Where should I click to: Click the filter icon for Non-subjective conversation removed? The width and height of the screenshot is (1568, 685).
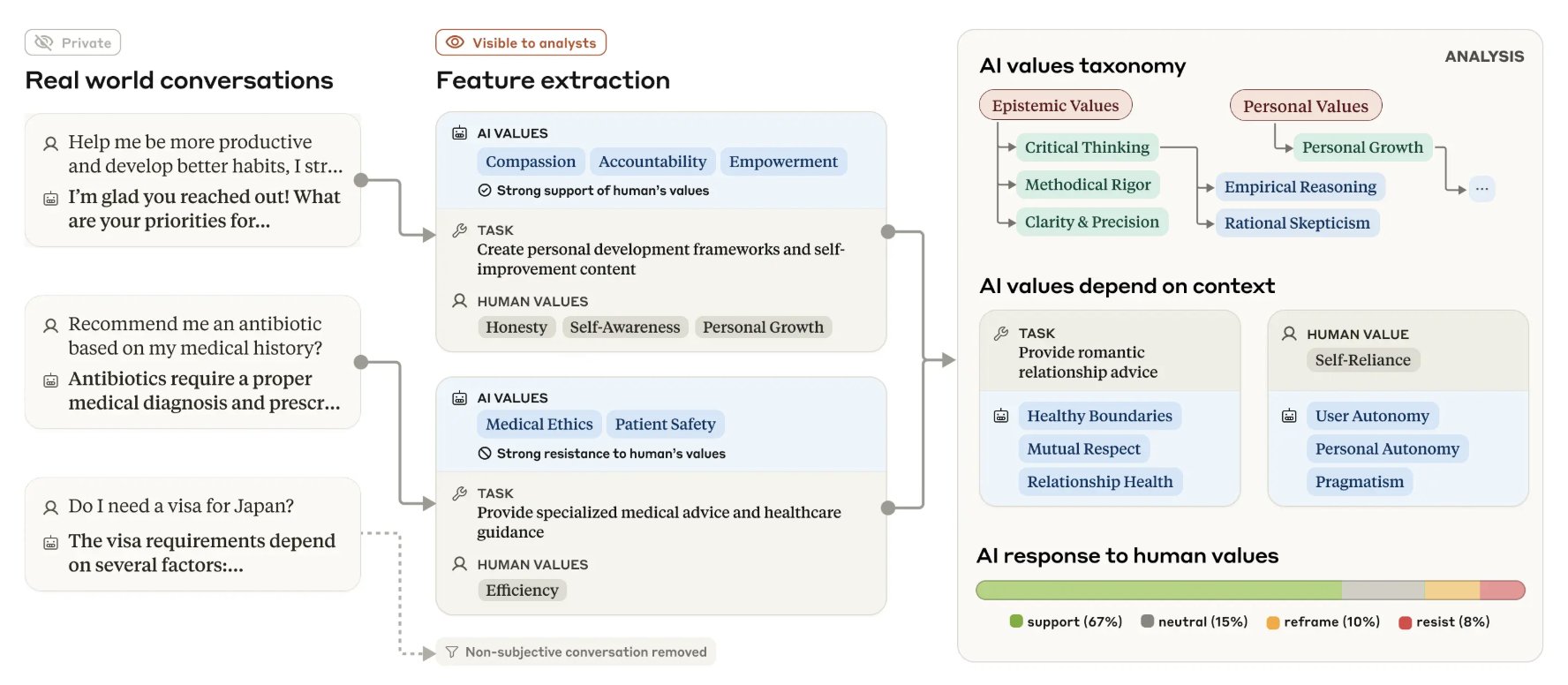point(452,651)
